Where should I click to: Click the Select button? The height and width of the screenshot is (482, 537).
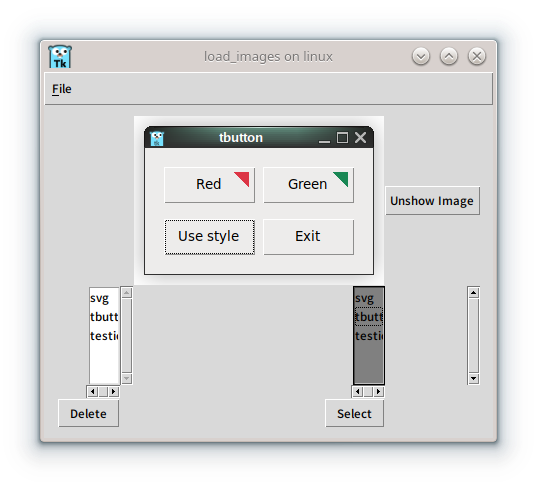click(x=354, y=413)
